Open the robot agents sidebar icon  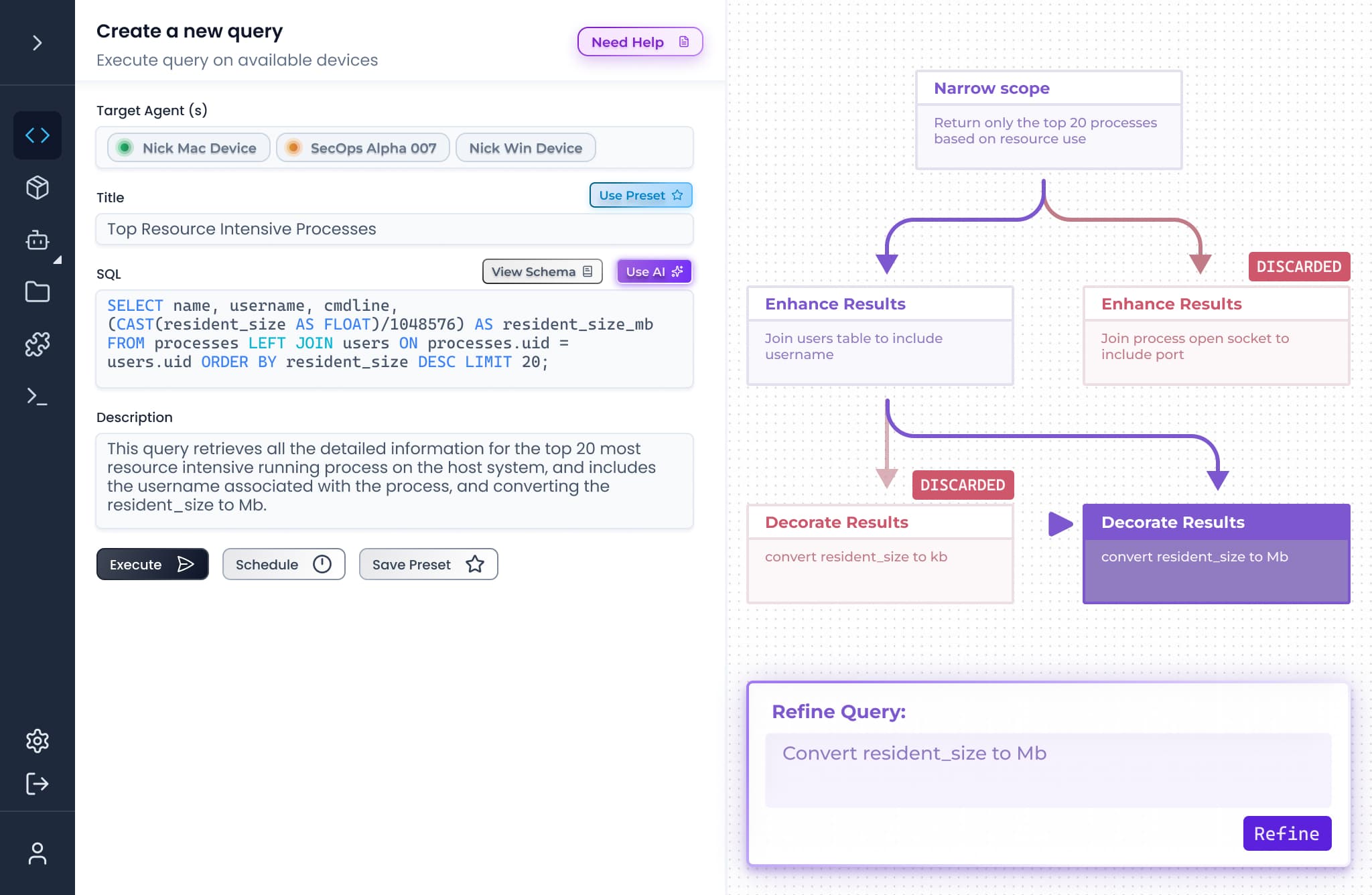coord(38,240)
